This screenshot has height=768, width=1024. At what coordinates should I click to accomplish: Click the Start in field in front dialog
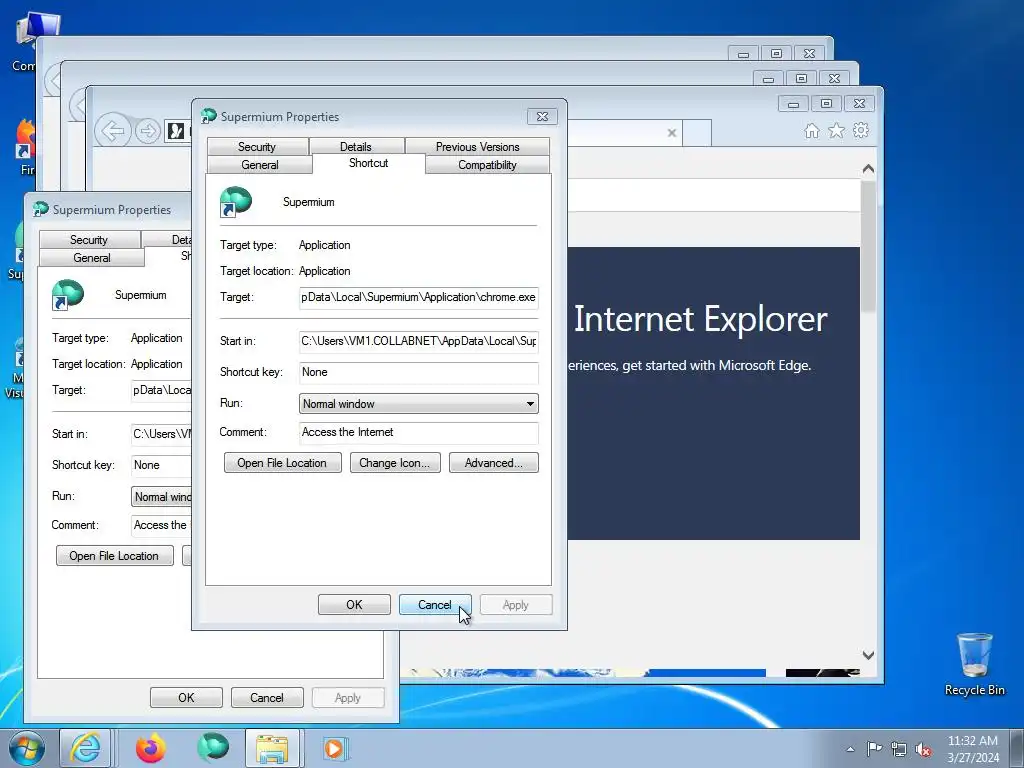tap(419, 341)
